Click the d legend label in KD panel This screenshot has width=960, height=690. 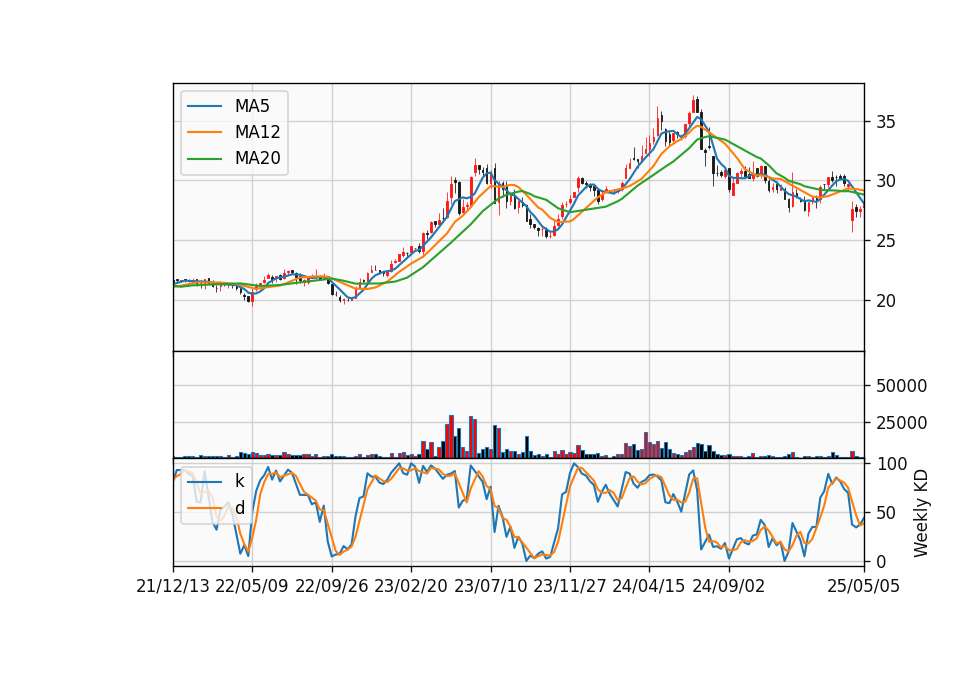pyautogui.click(x=239, y=508)
